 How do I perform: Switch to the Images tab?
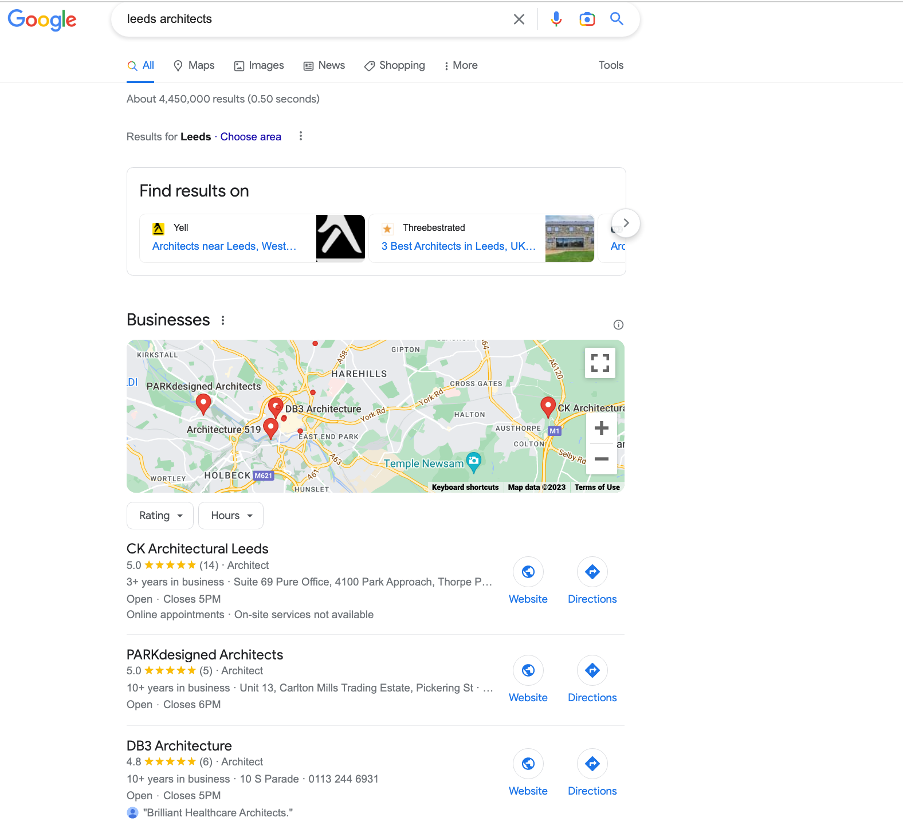[x=259, y=66]
